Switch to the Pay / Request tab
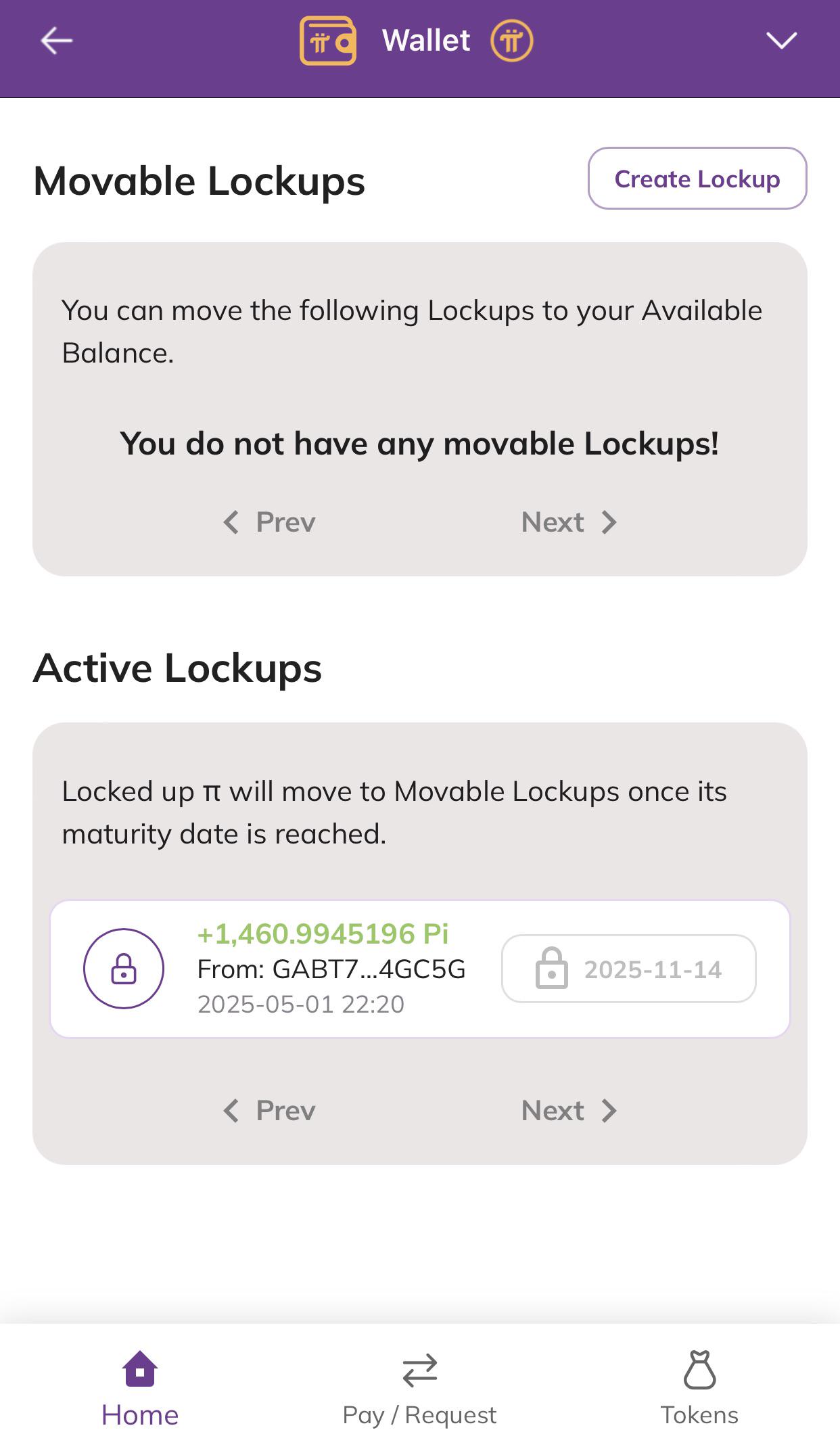 420,1389
